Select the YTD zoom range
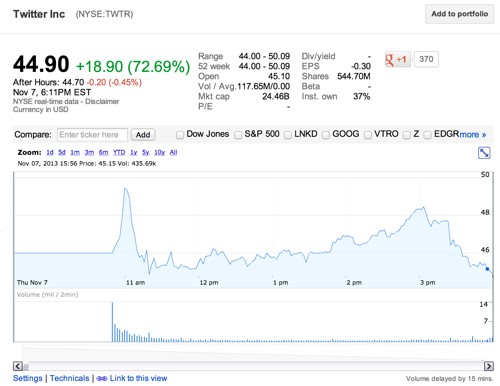This screenshot has width=500, height=386. pos(119,152)
